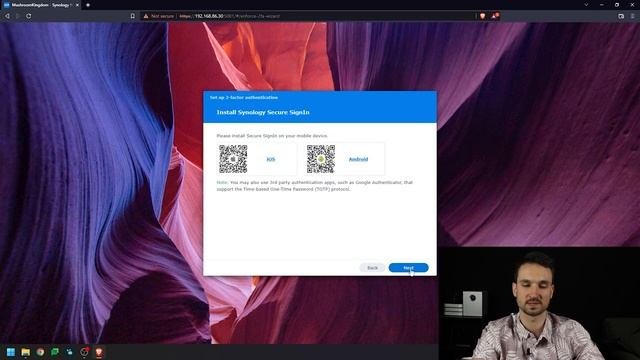Click the Next button in wizard
640x360 pixels.
(408, 268)
